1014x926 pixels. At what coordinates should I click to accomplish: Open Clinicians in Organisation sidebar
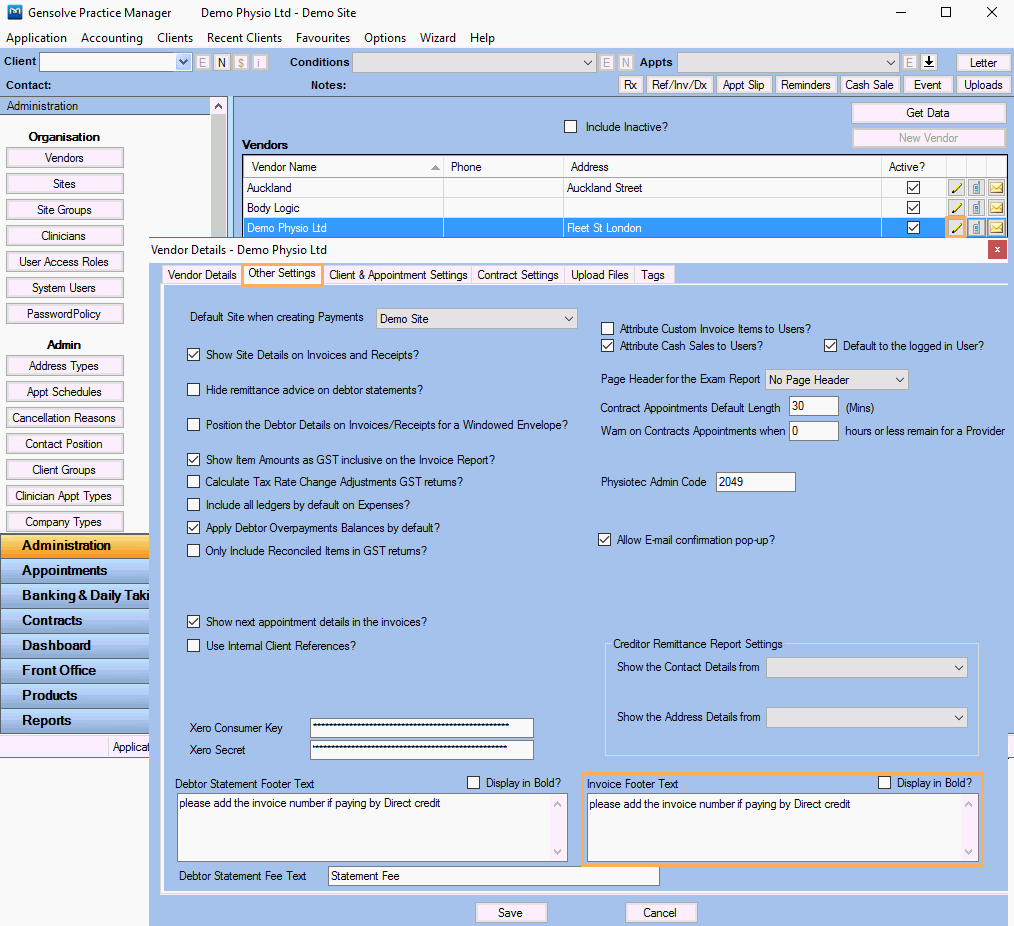[x=64, y=236]
